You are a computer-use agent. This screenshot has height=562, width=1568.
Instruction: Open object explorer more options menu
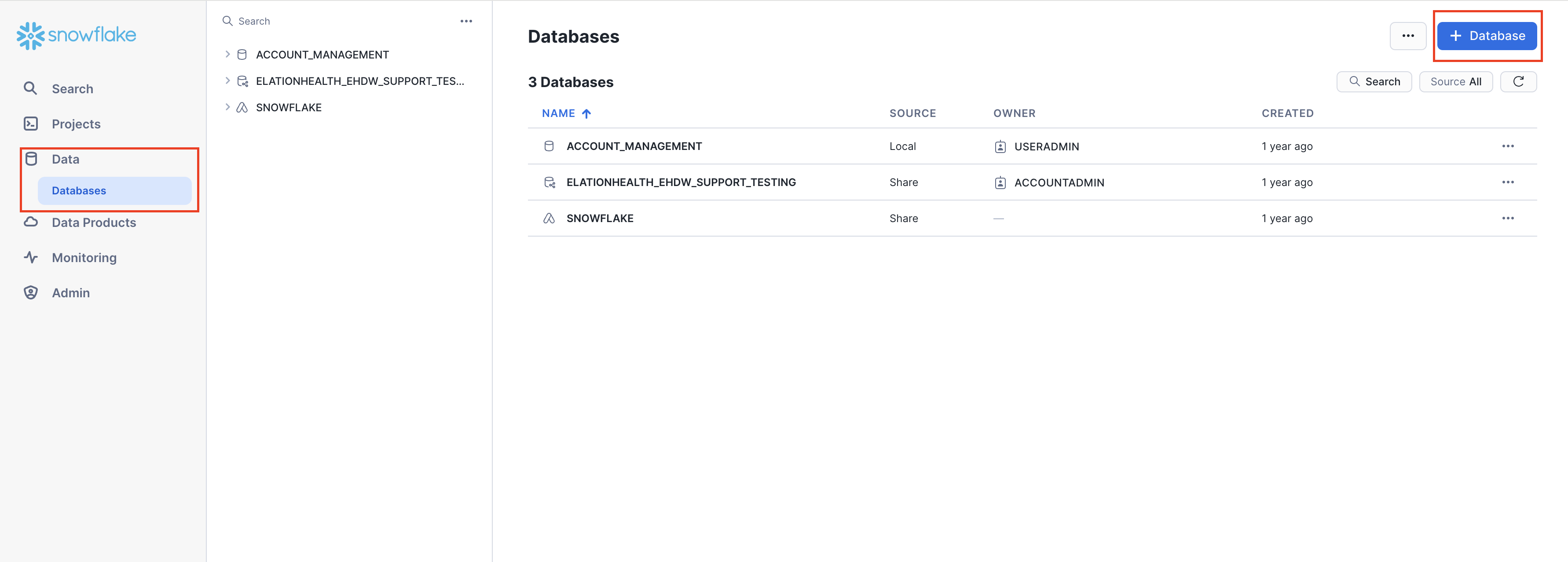point(465,21)
